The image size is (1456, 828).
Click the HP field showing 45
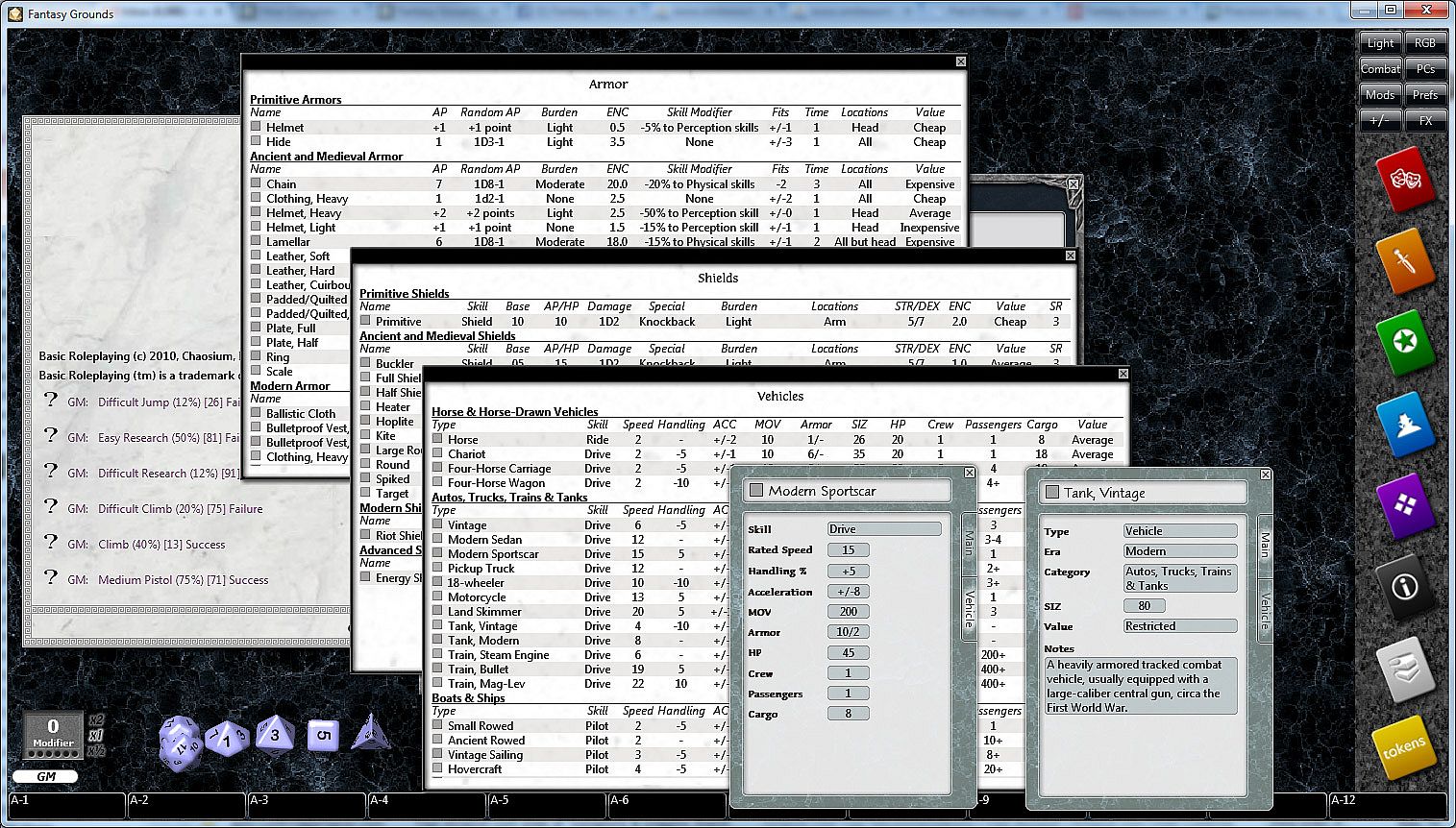coord(848,653)
